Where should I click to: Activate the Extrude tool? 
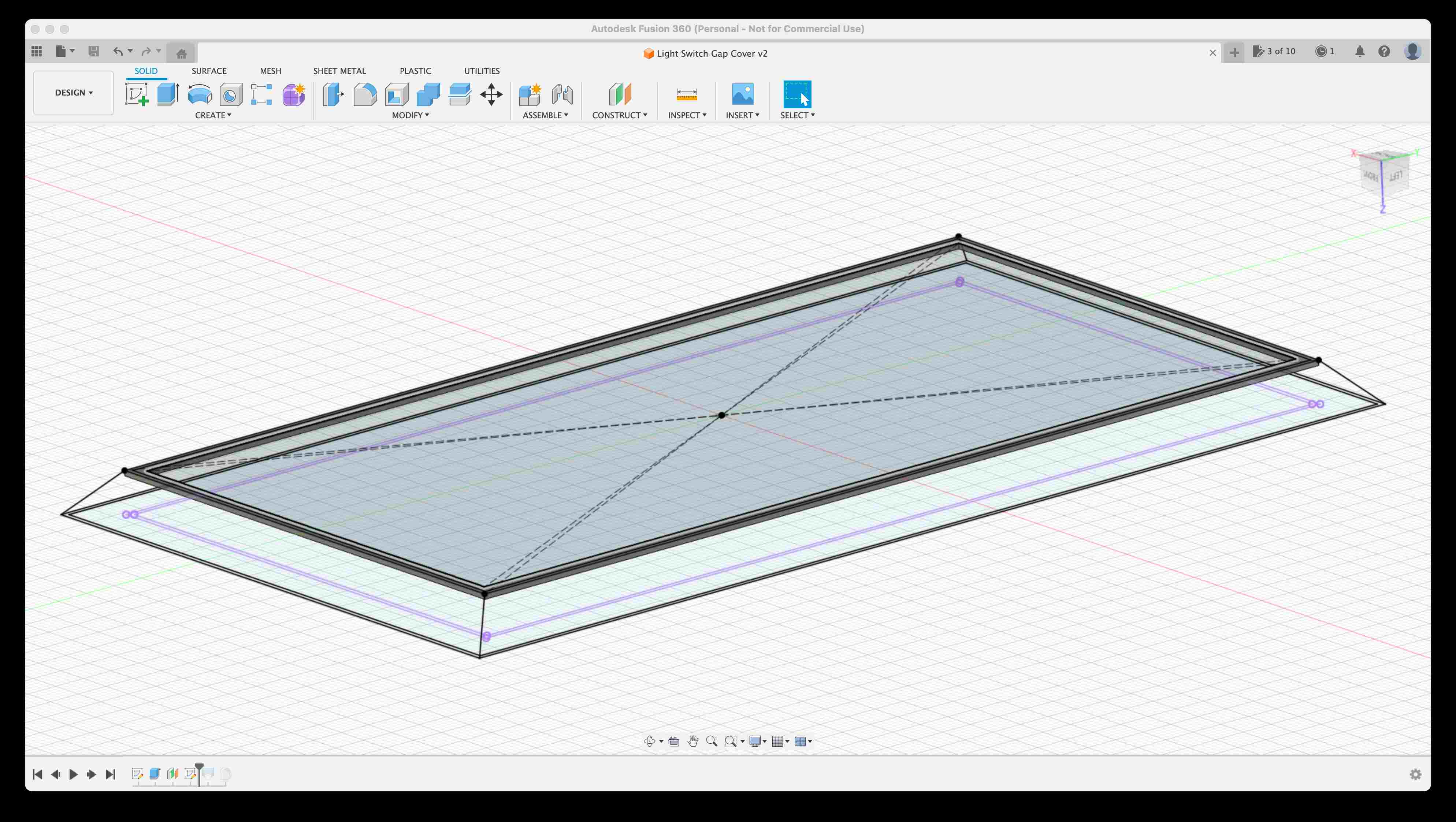167,94
